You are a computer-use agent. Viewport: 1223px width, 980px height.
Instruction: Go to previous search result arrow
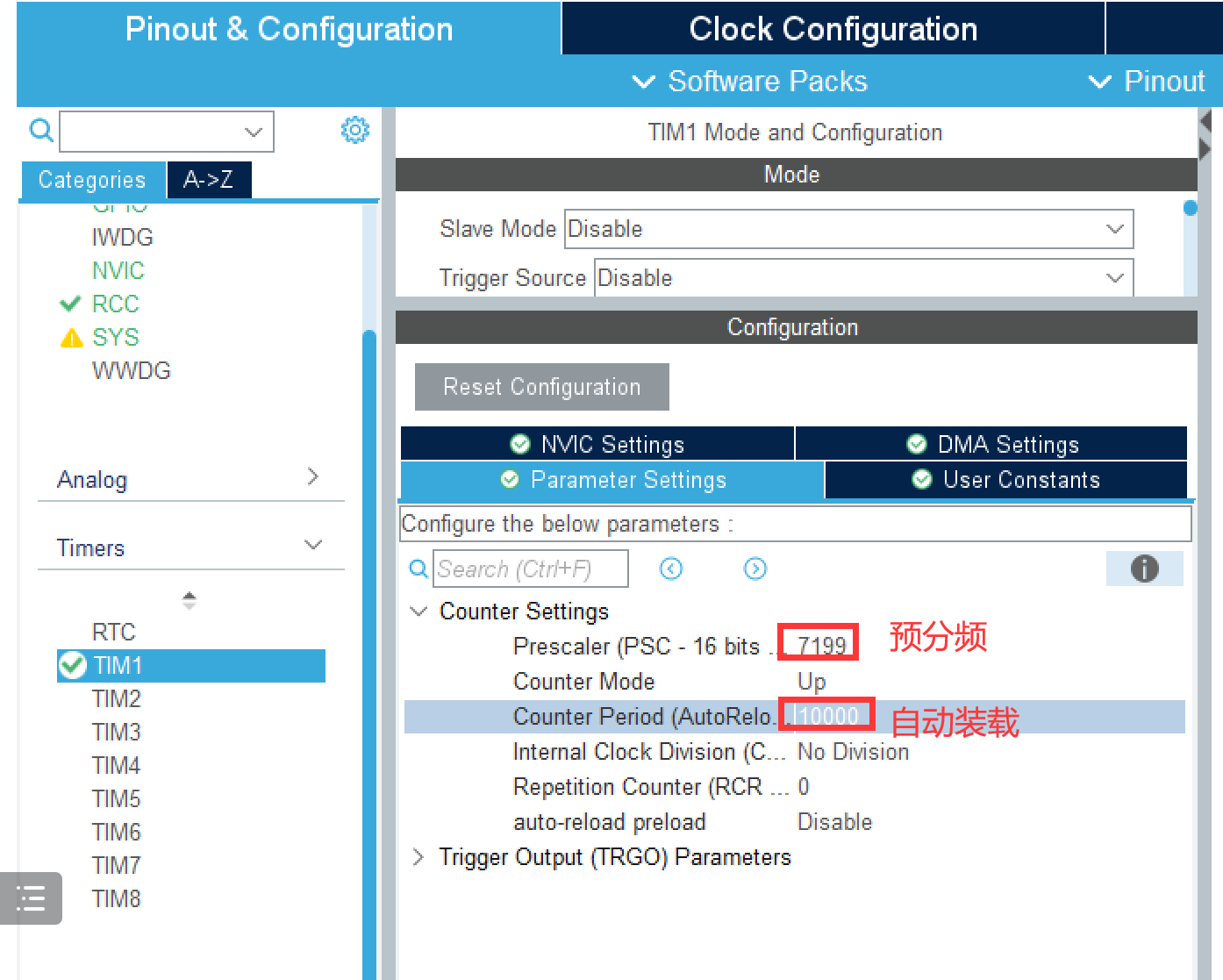(671, 569)
